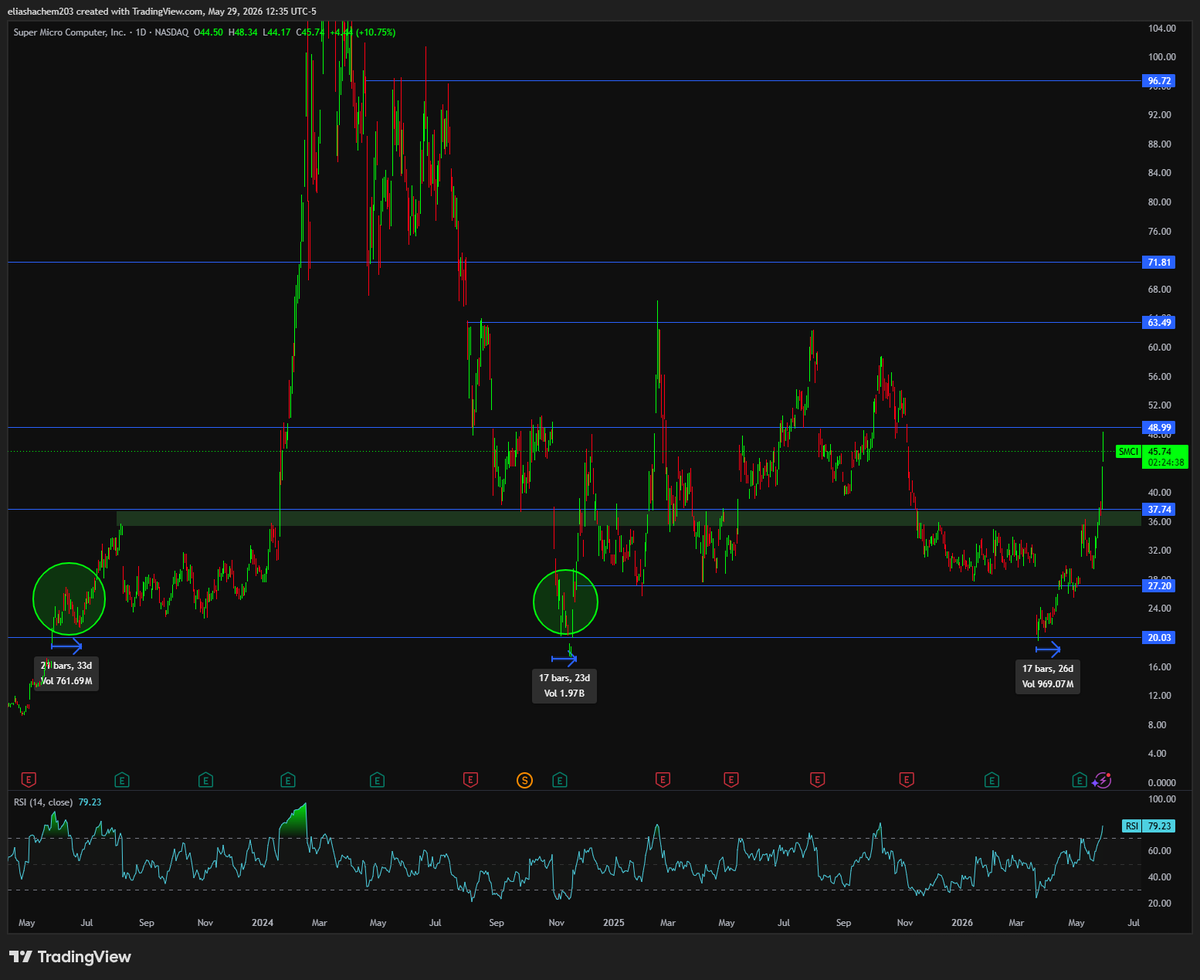Screen dimensions: 1200x980
Task: Select the 63.49 horizontal line price label
Action: click(x=1160, y=322)
